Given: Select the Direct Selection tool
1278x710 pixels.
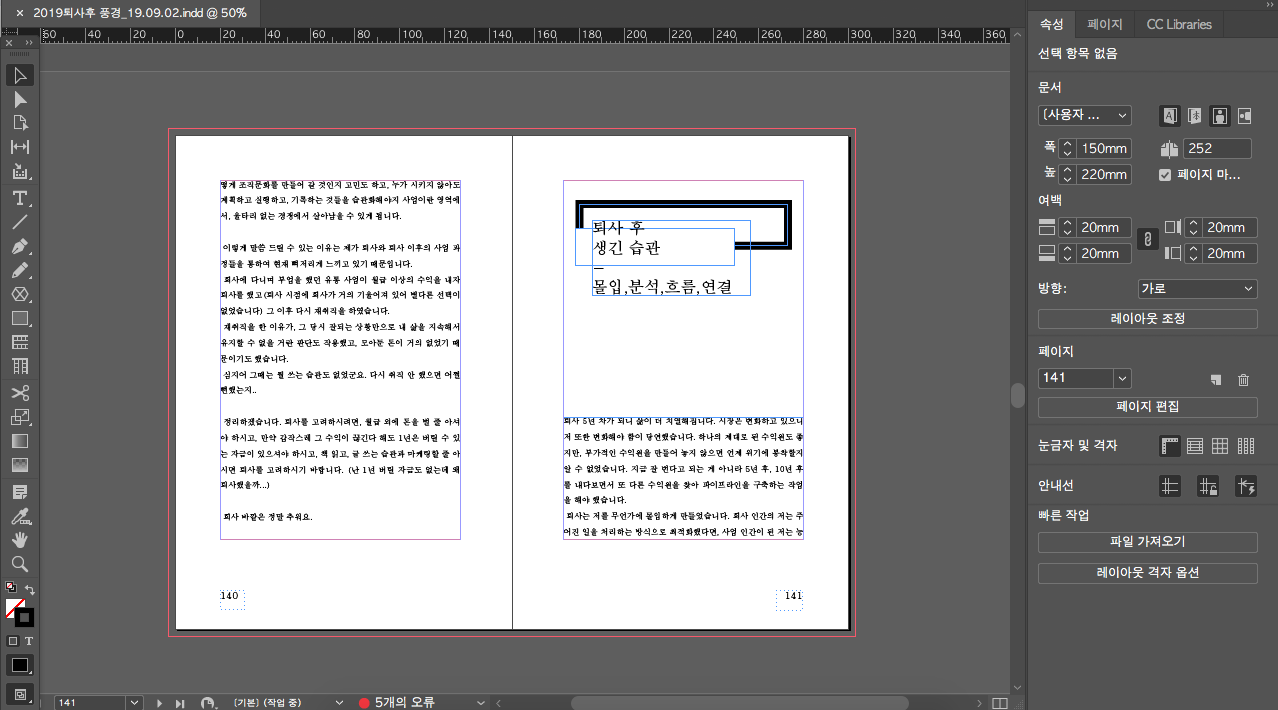Looking at the screenshot, I should pos(19,100).
